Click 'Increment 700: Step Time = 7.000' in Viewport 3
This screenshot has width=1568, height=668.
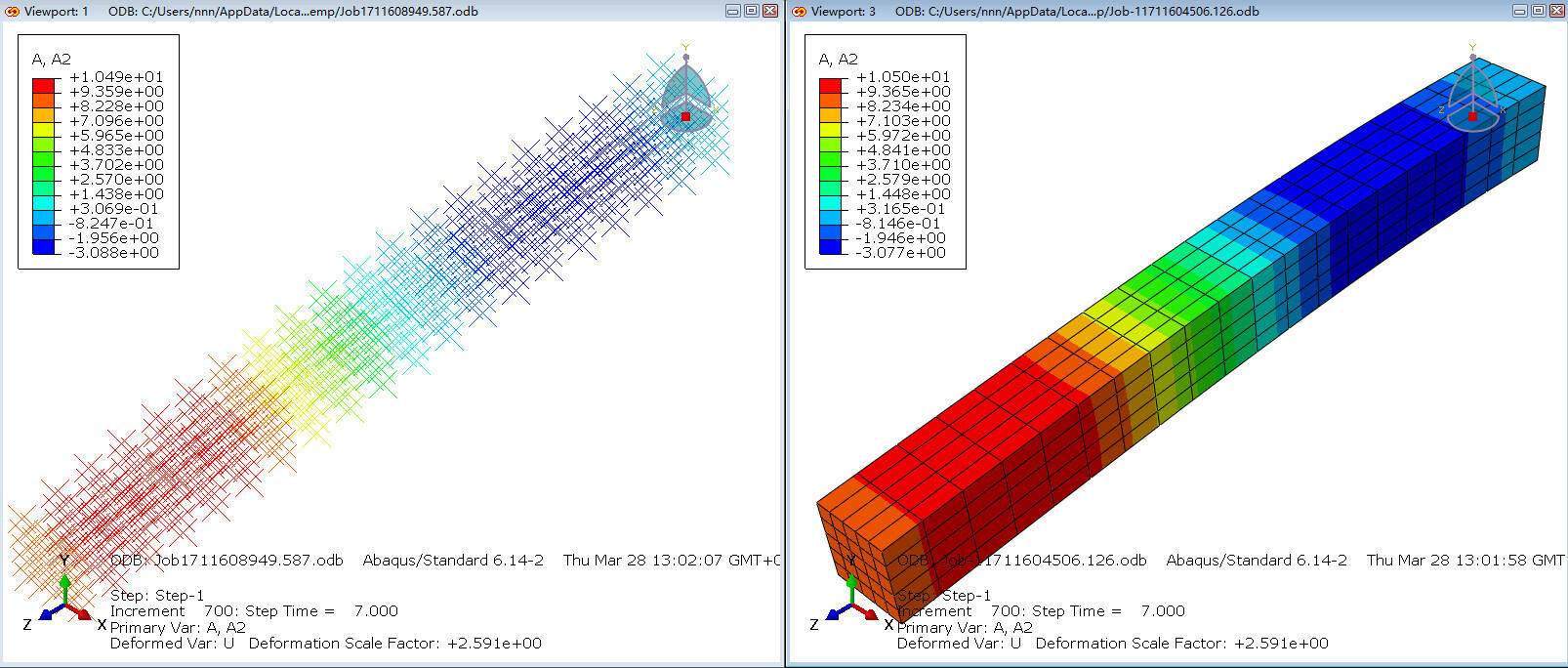click(1041, 610)
